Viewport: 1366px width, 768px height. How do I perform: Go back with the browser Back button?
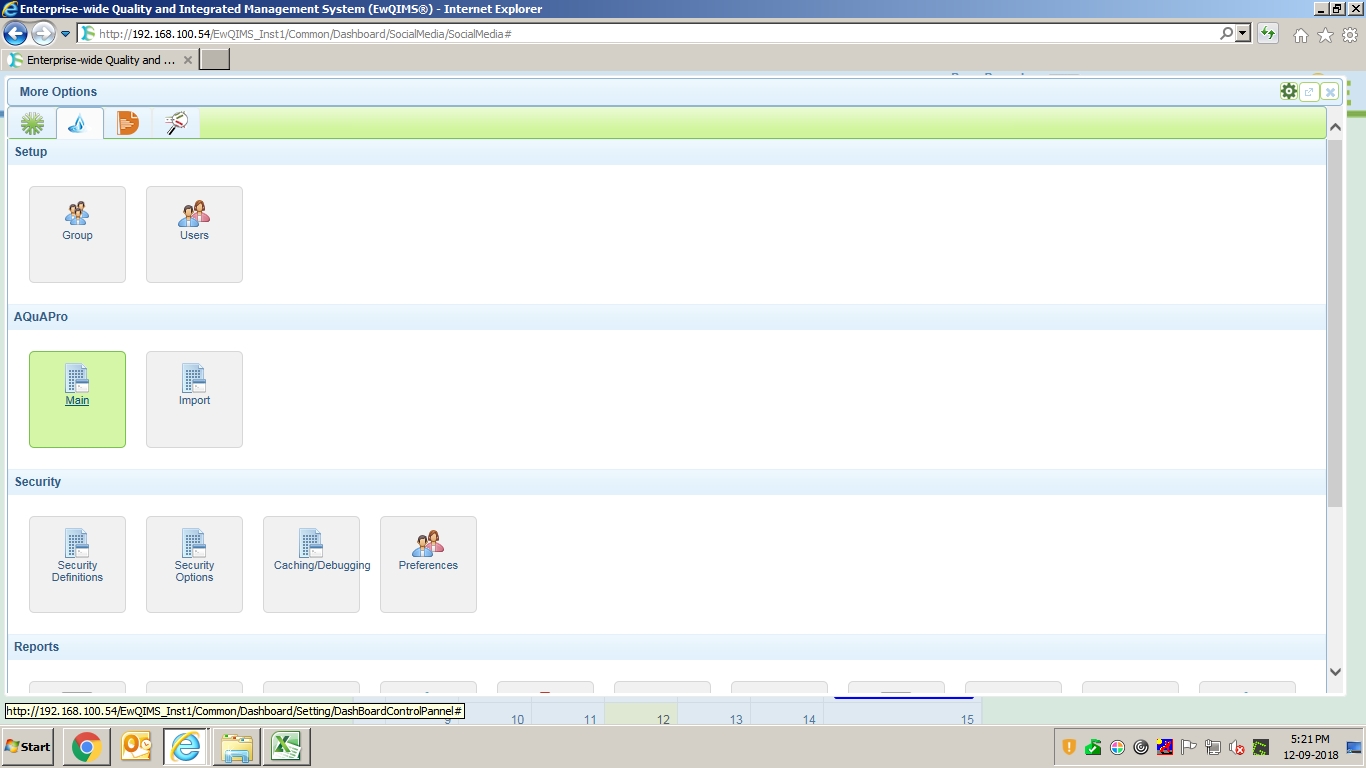pos(15,33)
